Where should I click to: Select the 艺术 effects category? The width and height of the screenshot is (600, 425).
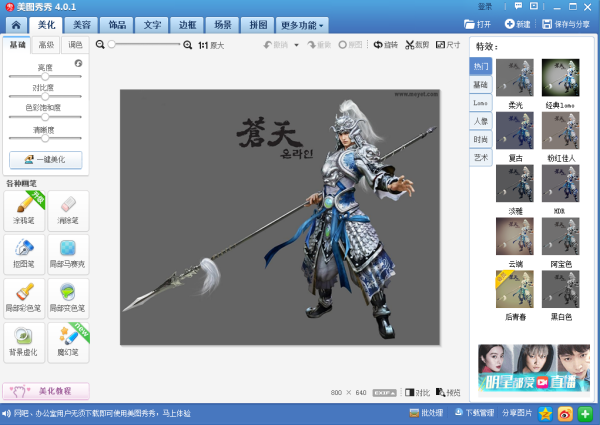pyautogui.click(x=481, y=157)
